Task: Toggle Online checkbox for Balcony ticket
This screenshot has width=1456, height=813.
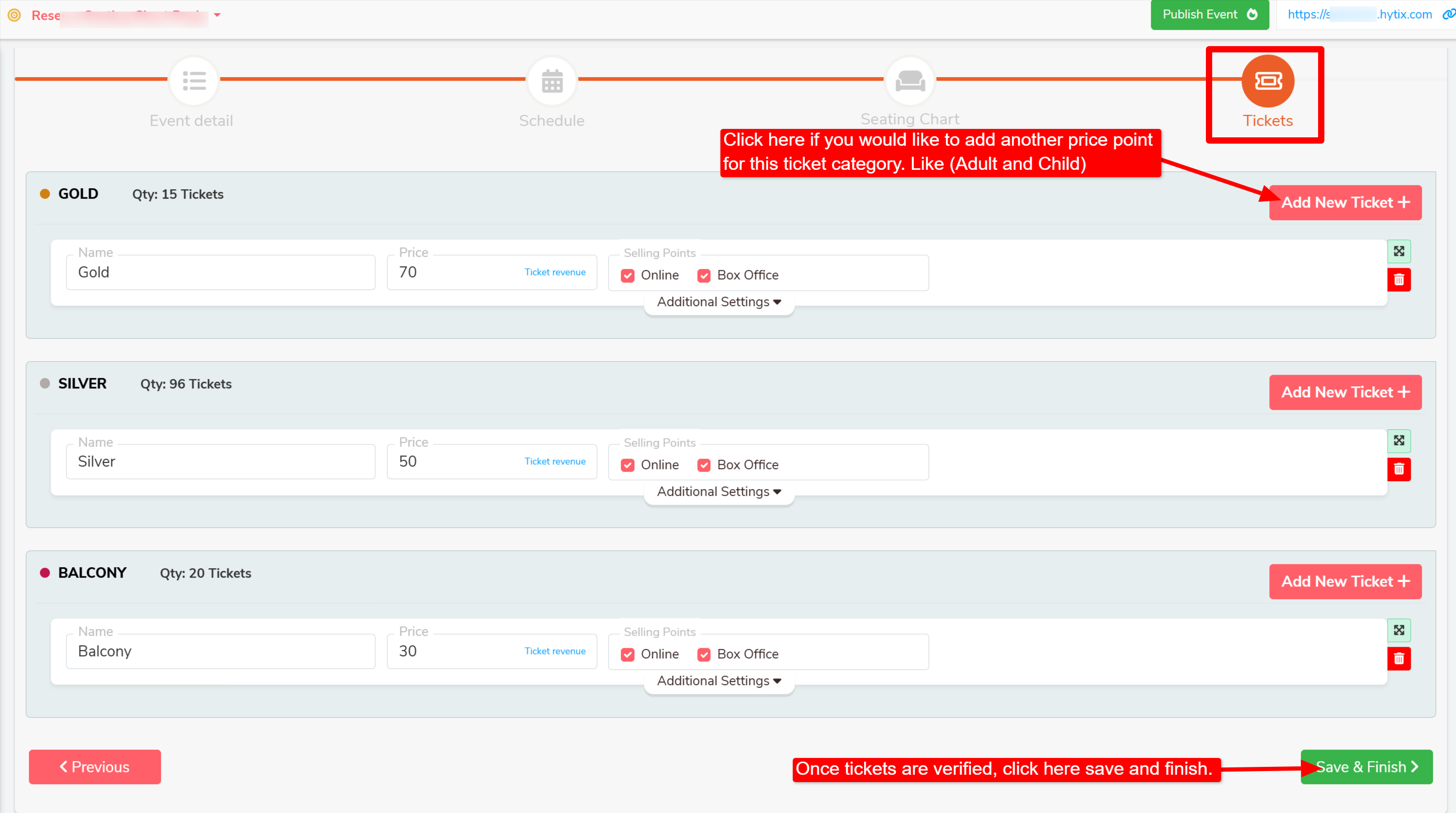Action: pyautogui.click(x=628, y=654)
